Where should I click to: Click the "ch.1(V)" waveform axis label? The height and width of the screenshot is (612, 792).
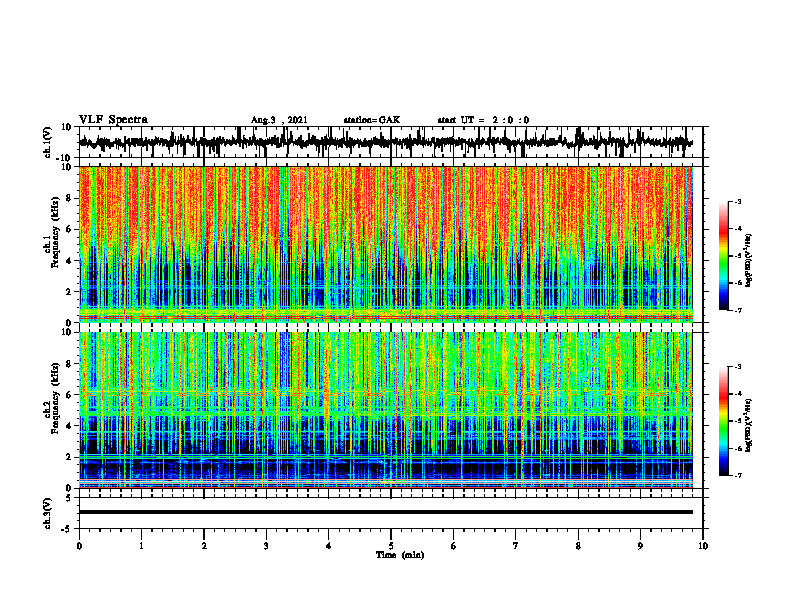[x=48, y=143]
